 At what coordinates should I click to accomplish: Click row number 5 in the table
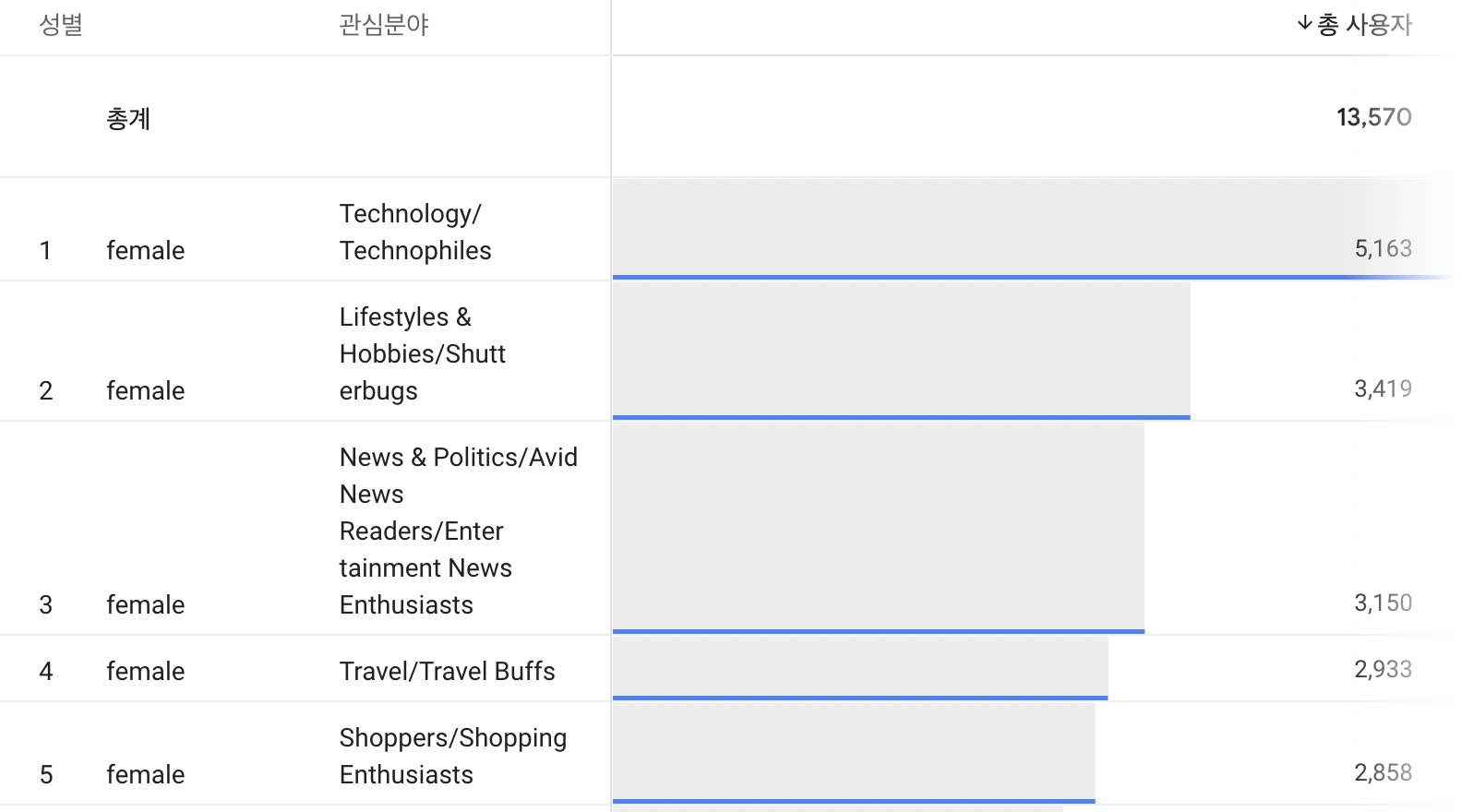[x=46, y=774]
